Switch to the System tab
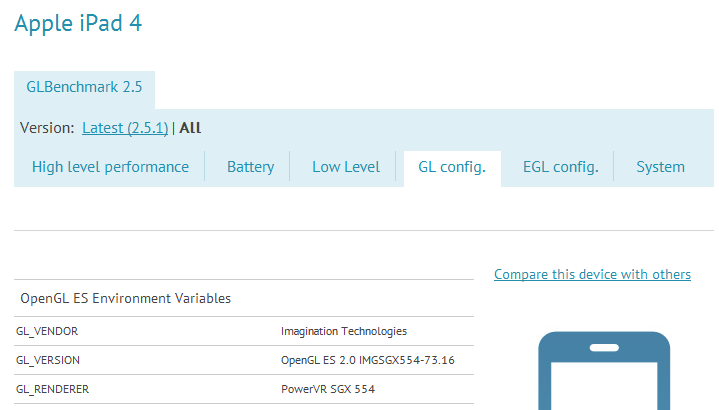Screen dimensions: 719x410 click(x=660, y=167)
